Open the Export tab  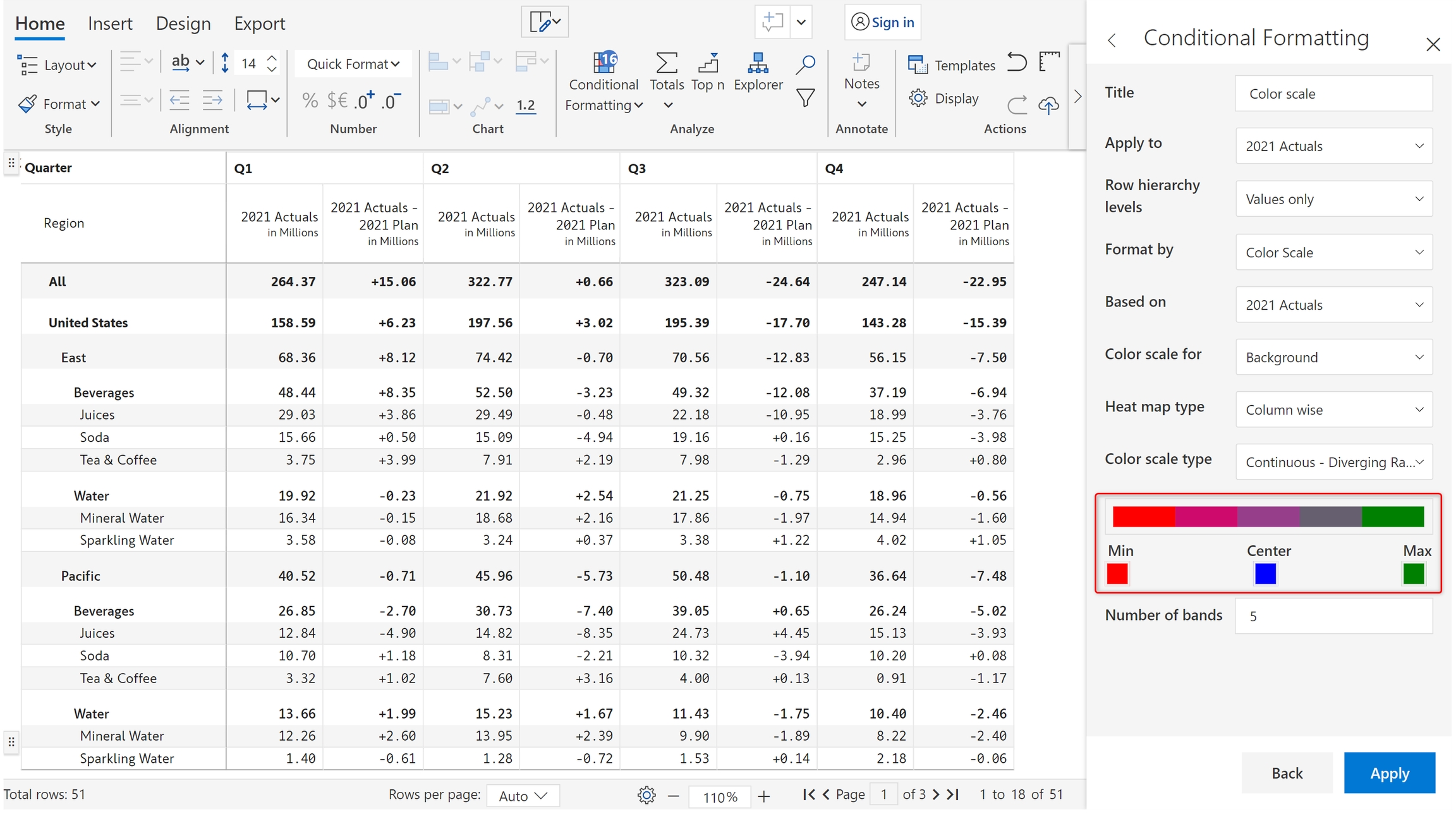click(x=259, y=23)
